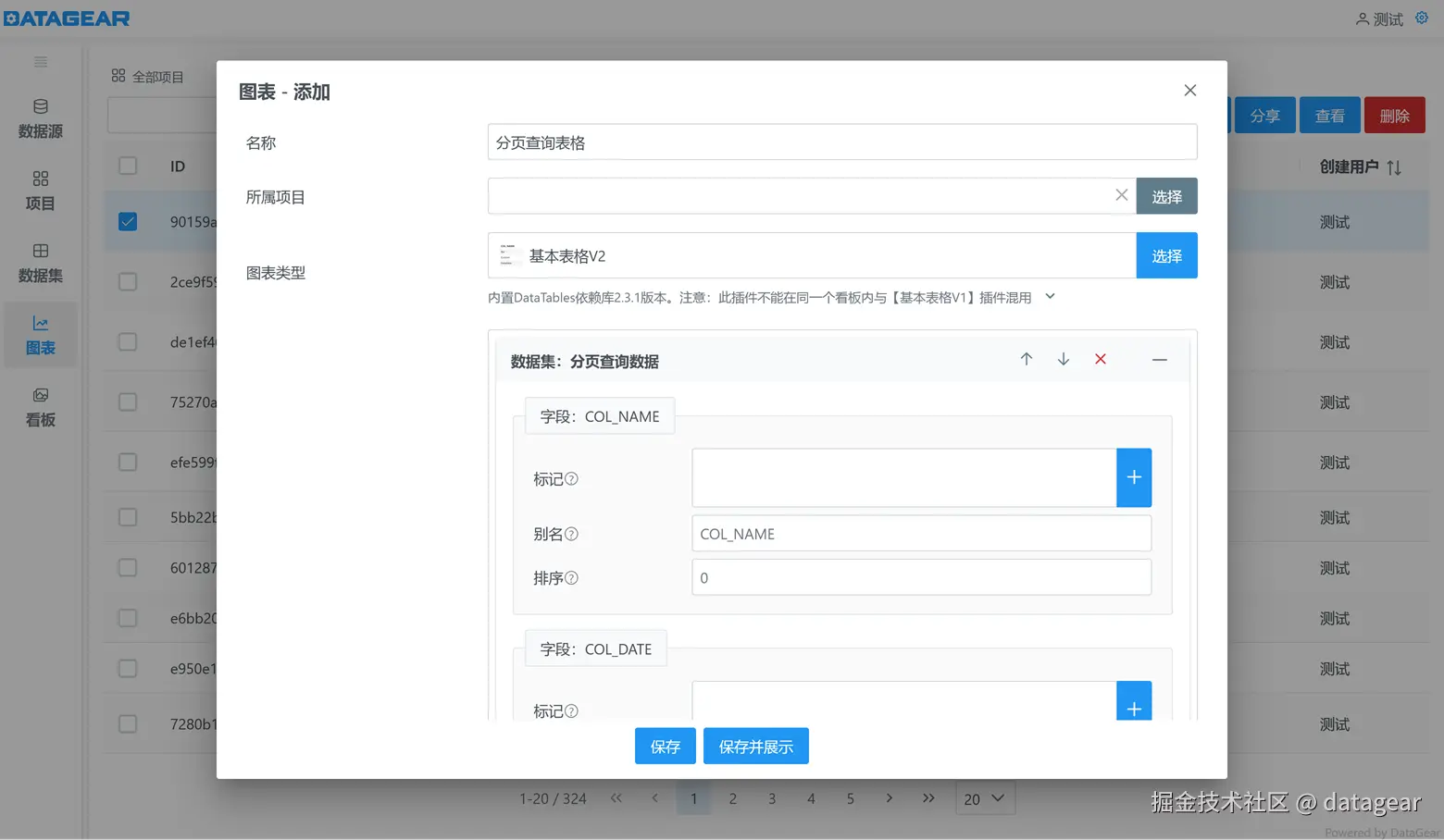This screenshot has height=840, width=1444.
Task: Click the 保存 button
Action: pyautogui.click(x=666, y=746)
